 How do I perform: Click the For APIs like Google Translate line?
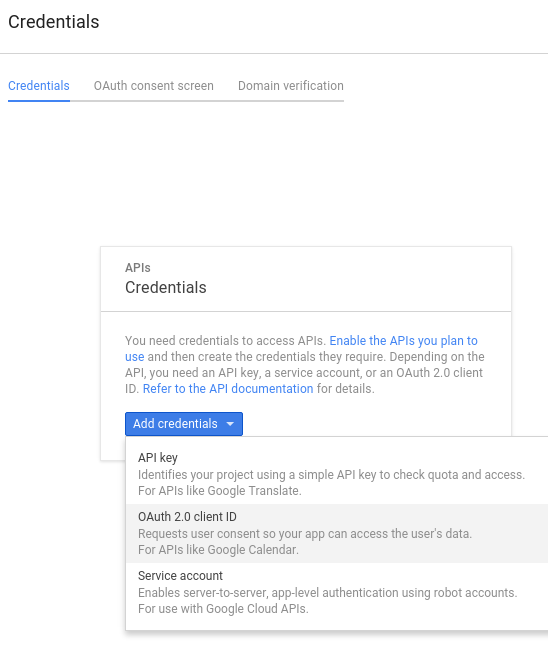click(x=220, y=491)
